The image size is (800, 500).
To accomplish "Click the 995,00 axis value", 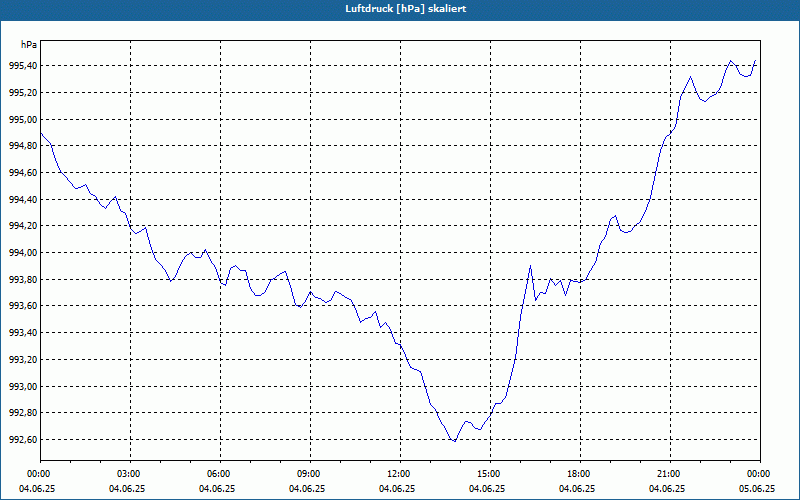I will click(23, 119).
